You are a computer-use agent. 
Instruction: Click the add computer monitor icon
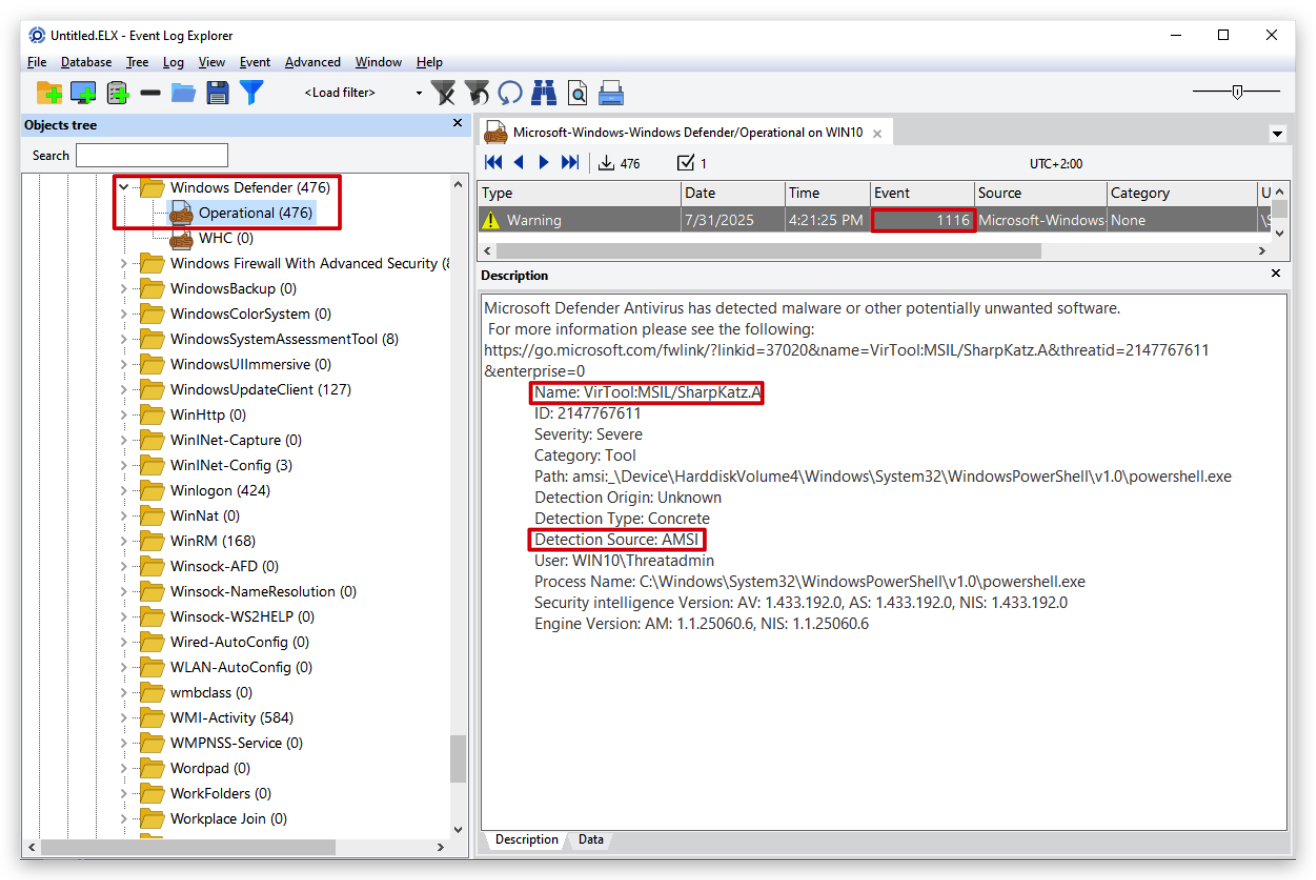point(83,93)
